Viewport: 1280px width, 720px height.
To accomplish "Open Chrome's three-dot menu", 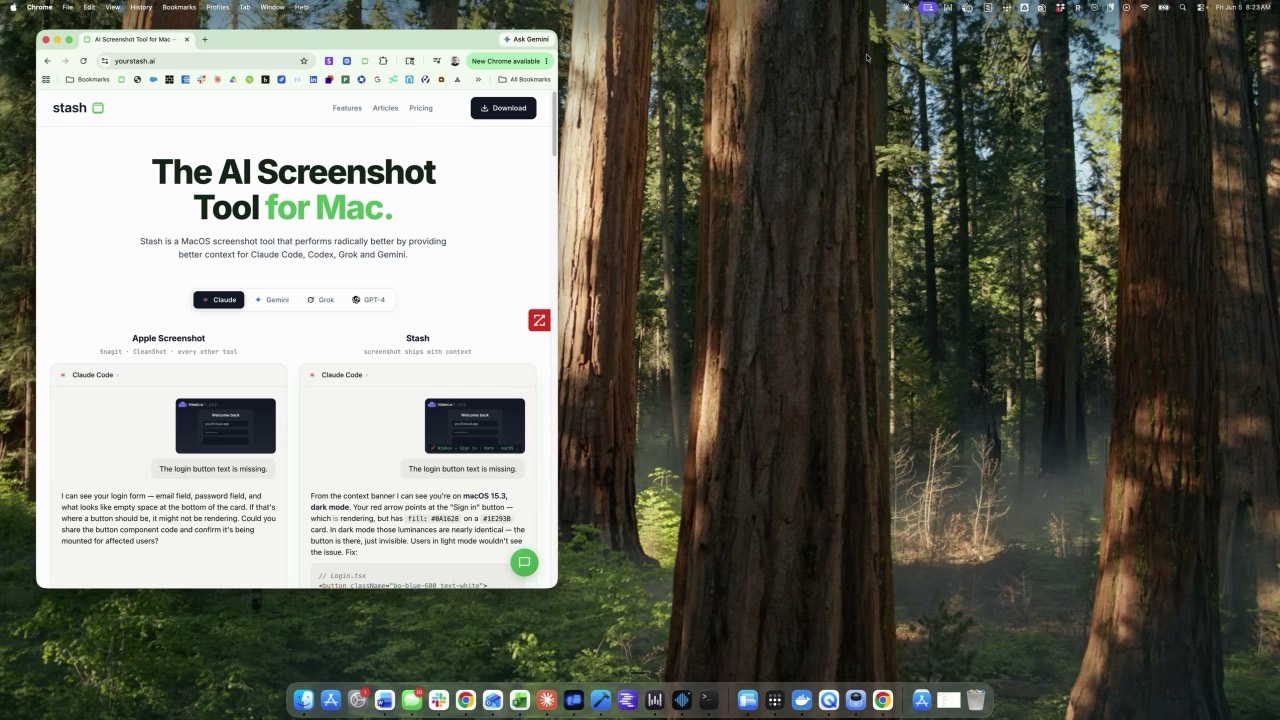I will [x=546, y=61].
